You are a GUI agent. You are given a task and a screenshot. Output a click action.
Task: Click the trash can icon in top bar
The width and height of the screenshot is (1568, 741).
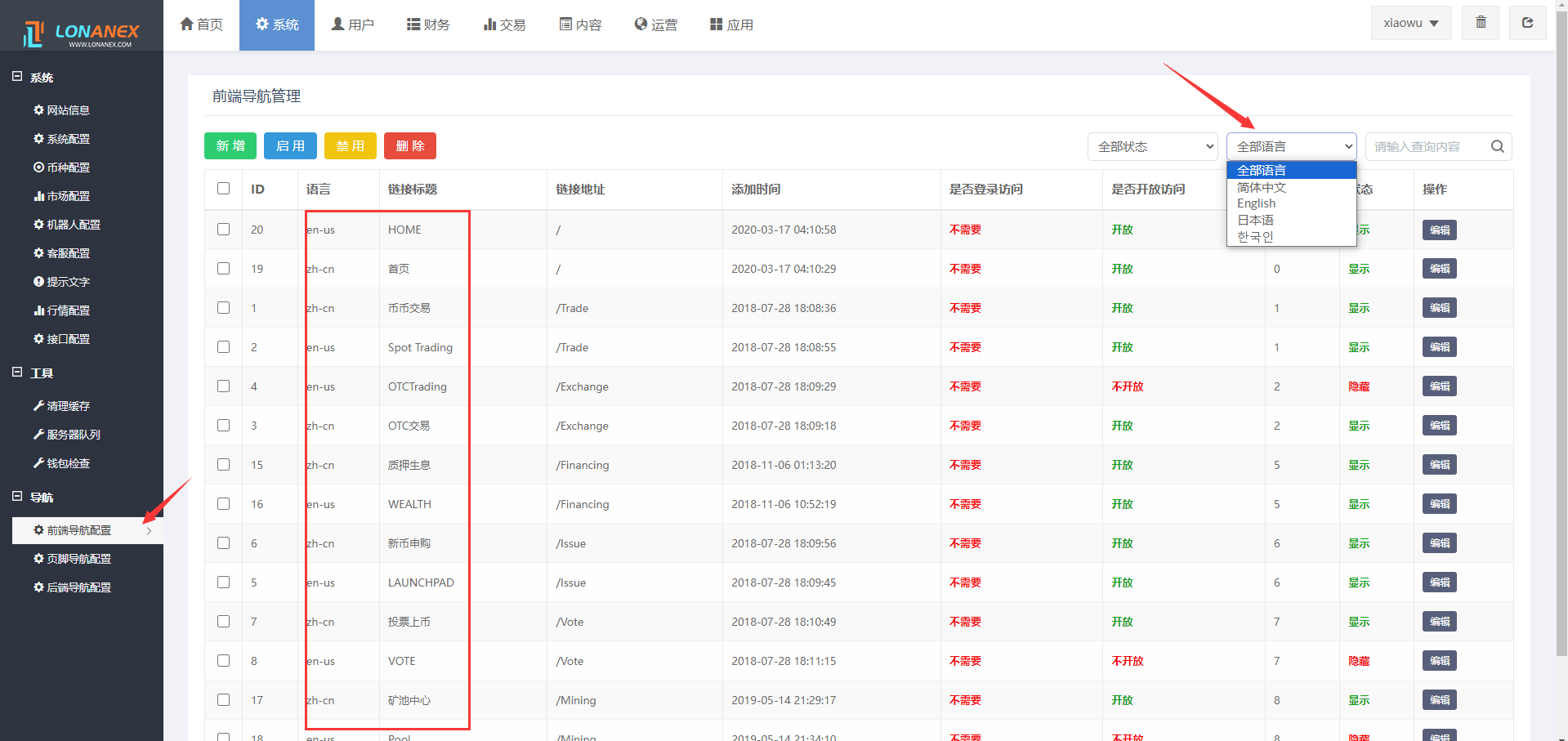(x=1481, y=23)
